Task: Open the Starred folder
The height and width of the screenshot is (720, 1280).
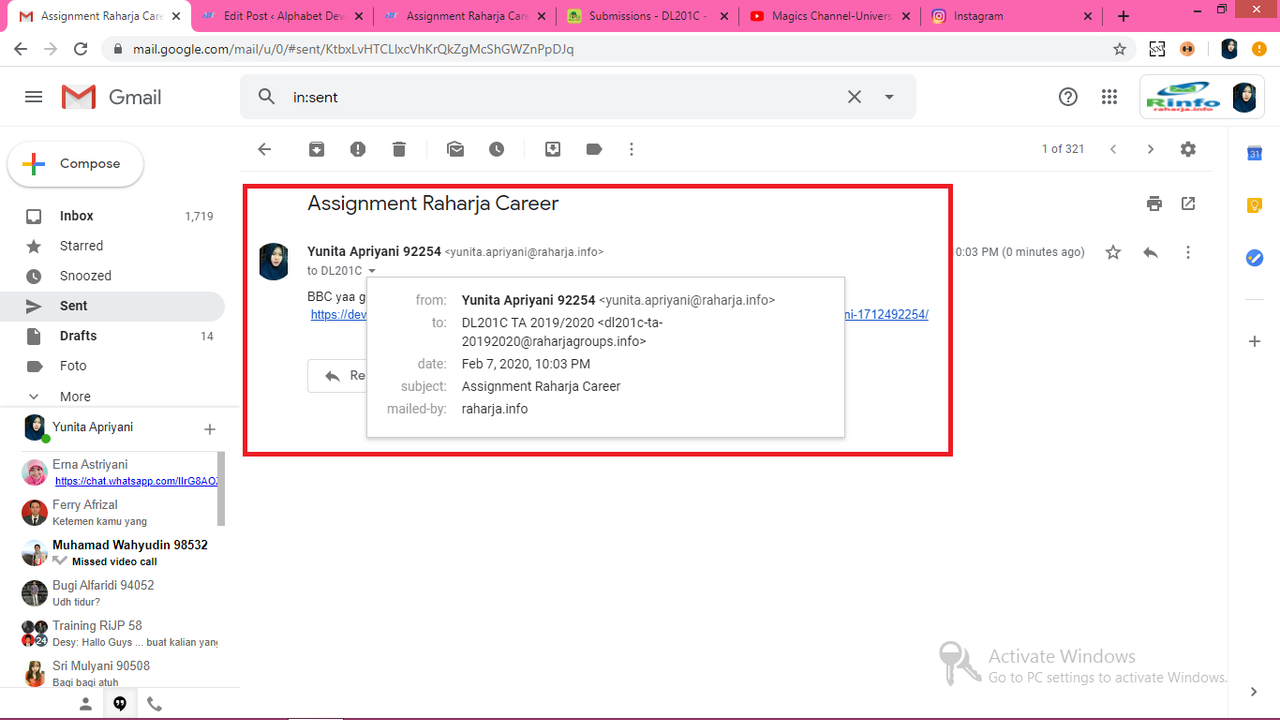Action: [x=112, y=246]
